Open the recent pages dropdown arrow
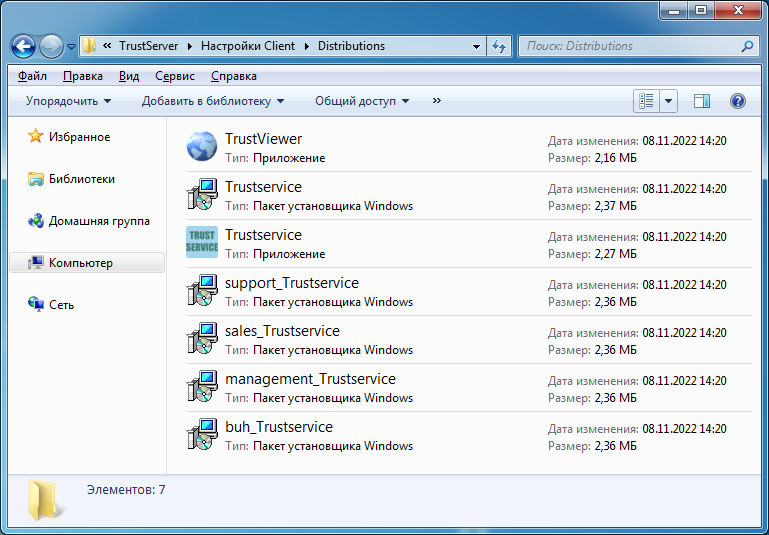The width and height of the screenshot is (769, 535). tap(71, 47)
